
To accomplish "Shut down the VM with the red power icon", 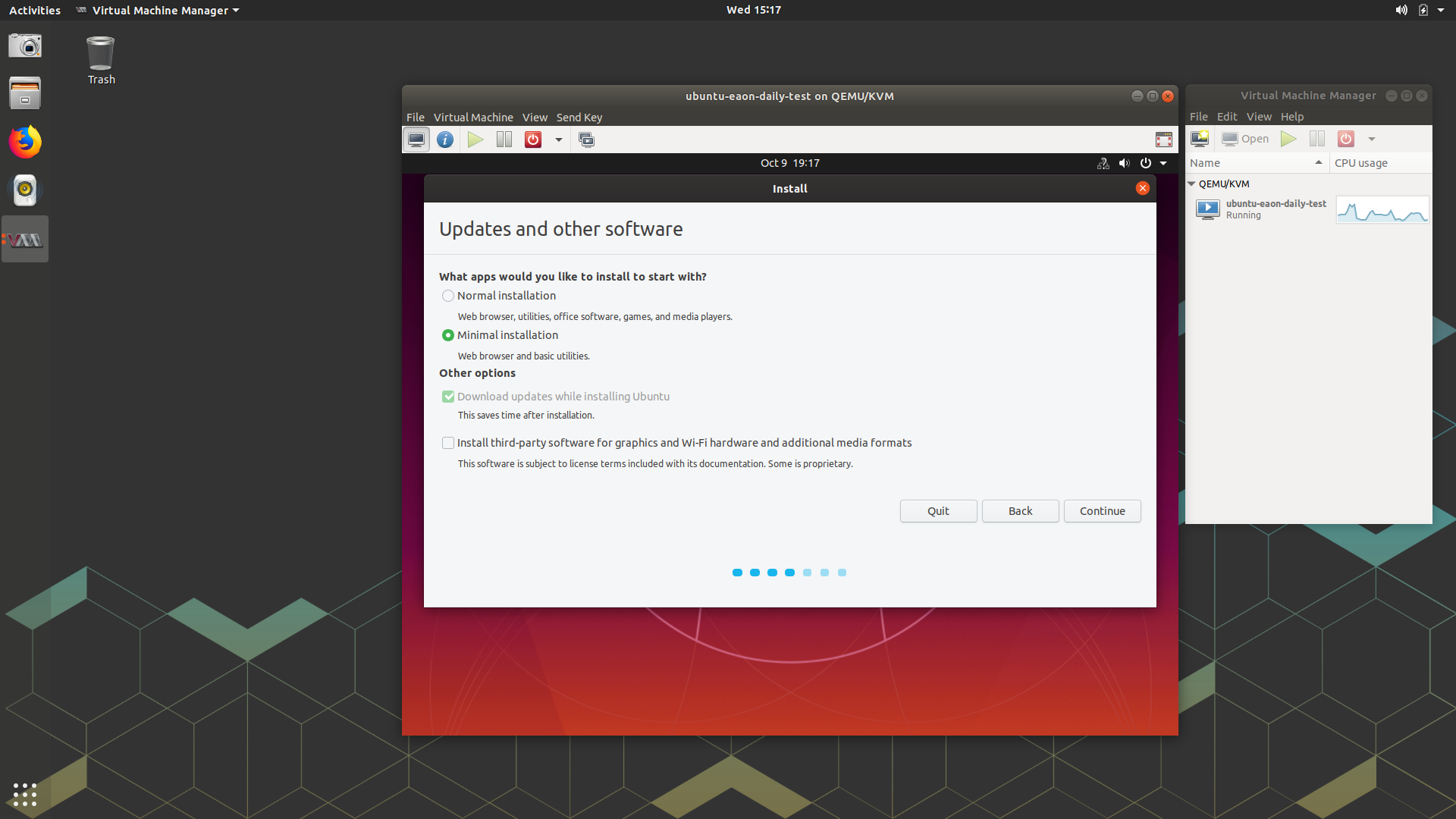I will 533,140.
